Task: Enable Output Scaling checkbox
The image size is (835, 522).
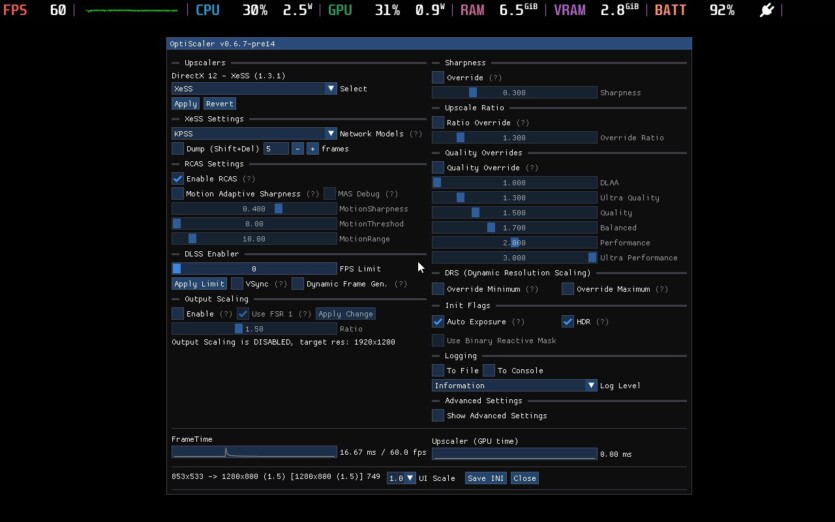Action: click(x=177, y=313)
